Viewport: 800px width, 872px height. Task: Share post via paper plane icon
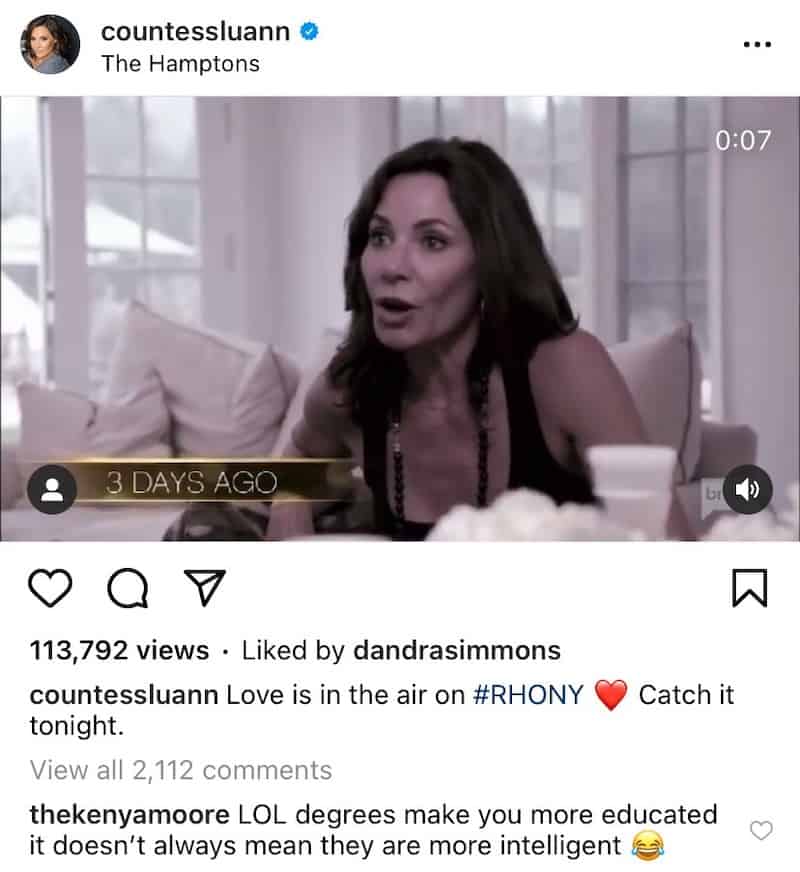tap(205, 587)
